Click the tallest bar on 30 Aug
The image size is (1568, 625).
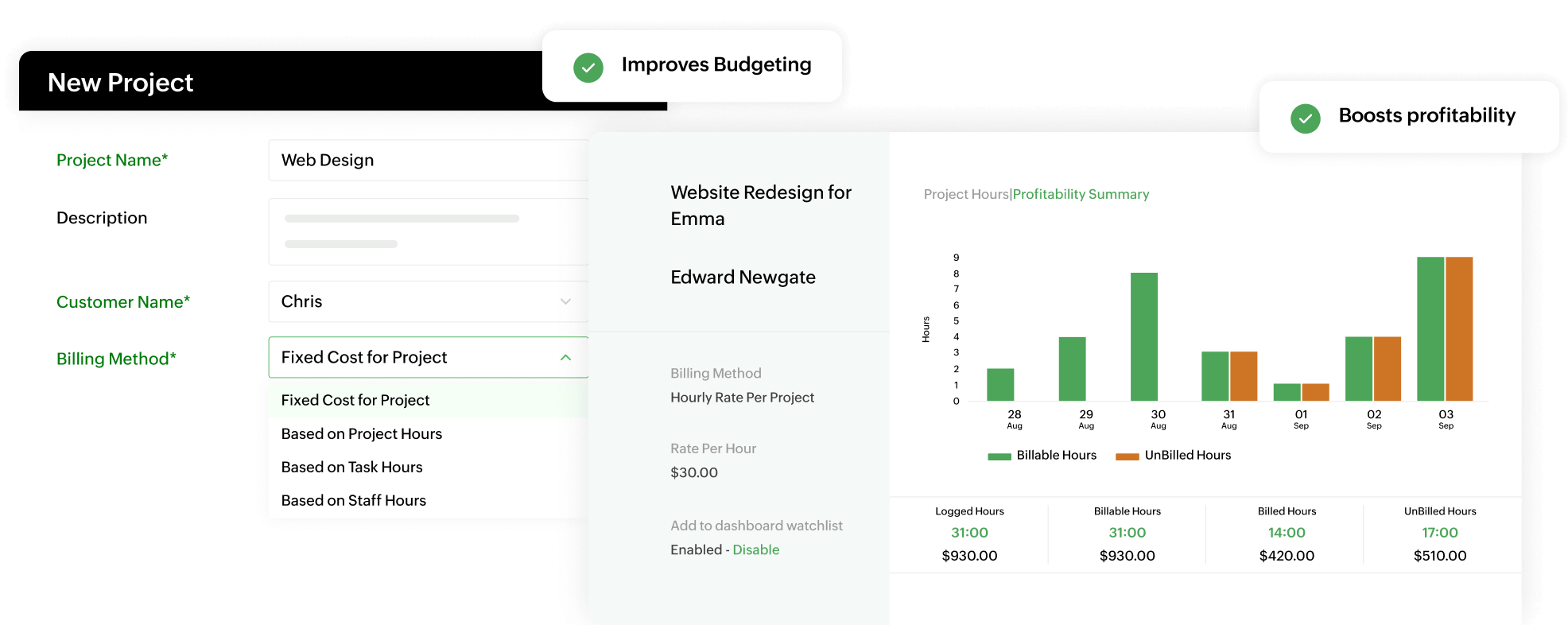tap(1145, 334)
